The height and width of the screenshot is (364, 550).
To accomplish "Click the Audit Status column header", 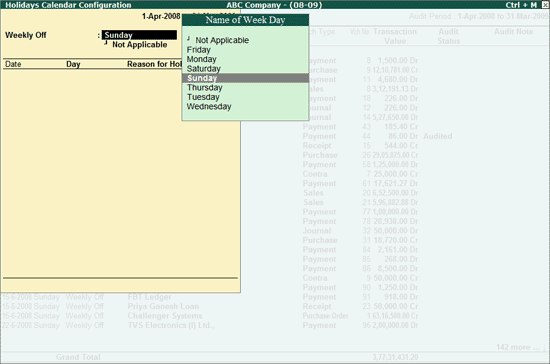I will [x=448, y=36].
